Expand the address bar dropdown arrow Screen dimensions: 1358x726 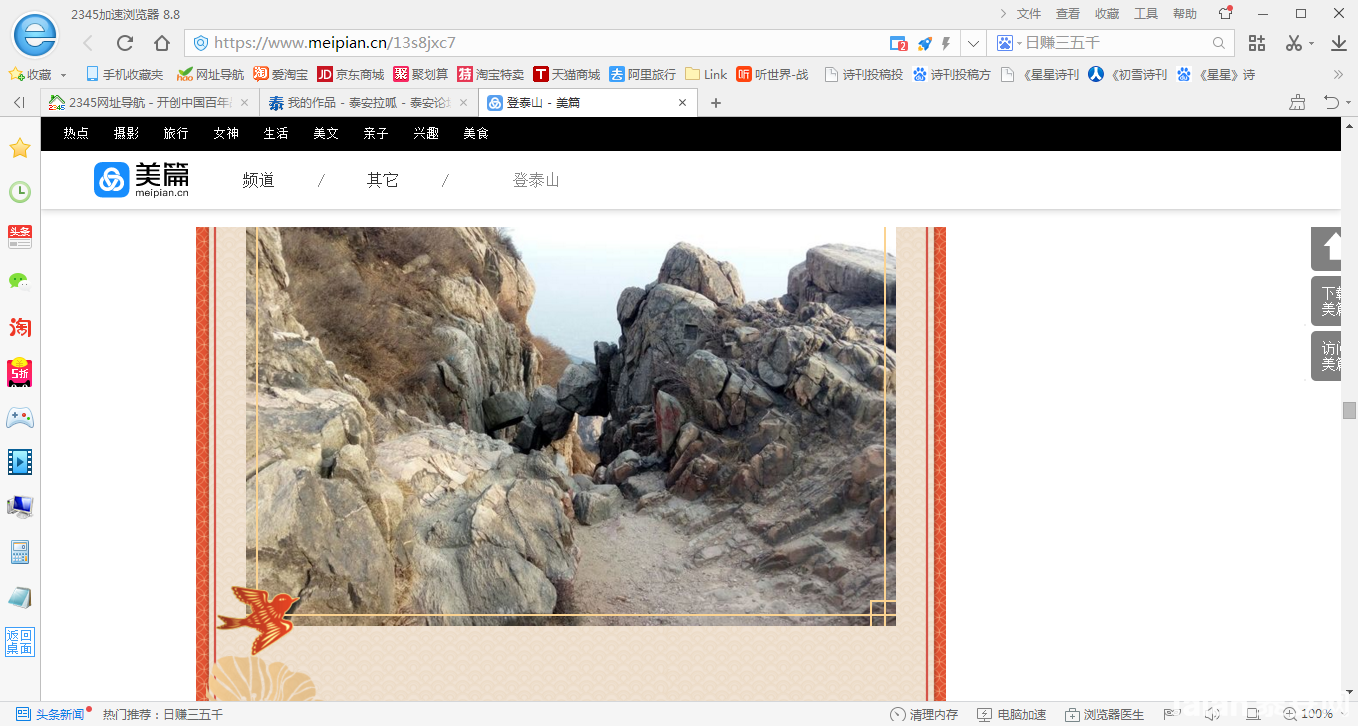coord(973,43)
